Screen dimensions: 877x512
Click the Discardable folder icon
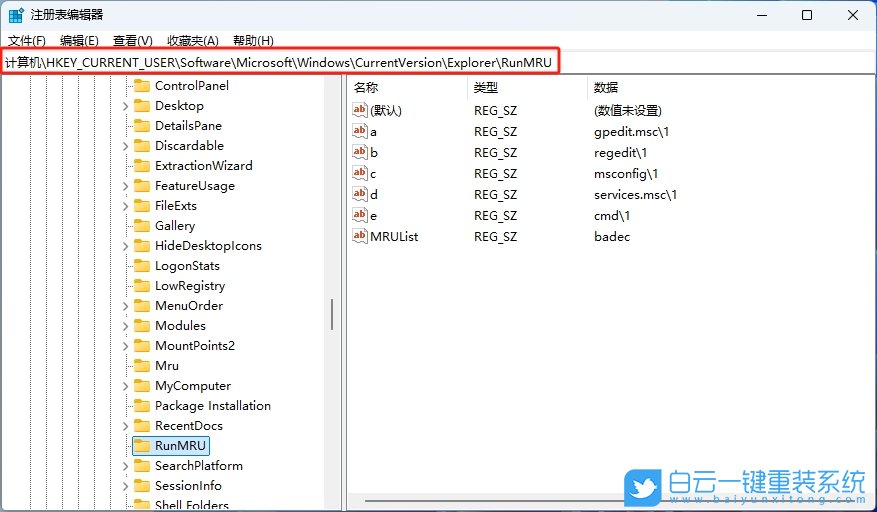[142, 145]
